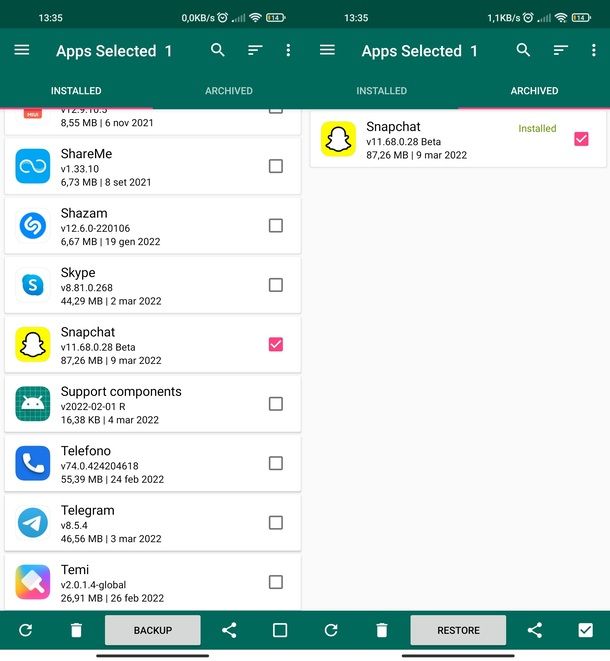Open sort options on left Installed screen
Image resolution: width=610 pixels, height=661 pixels.
(255, 51)
